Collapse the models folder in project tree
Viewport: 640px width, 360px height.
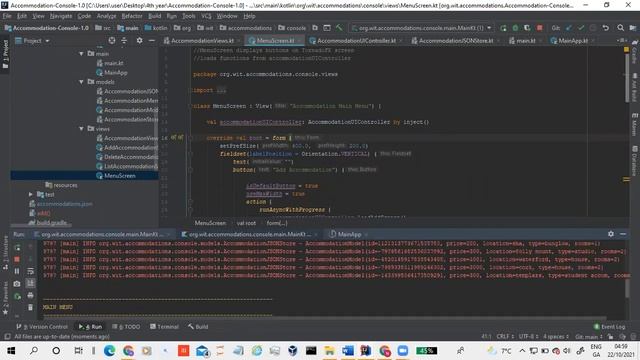[81, 82]
